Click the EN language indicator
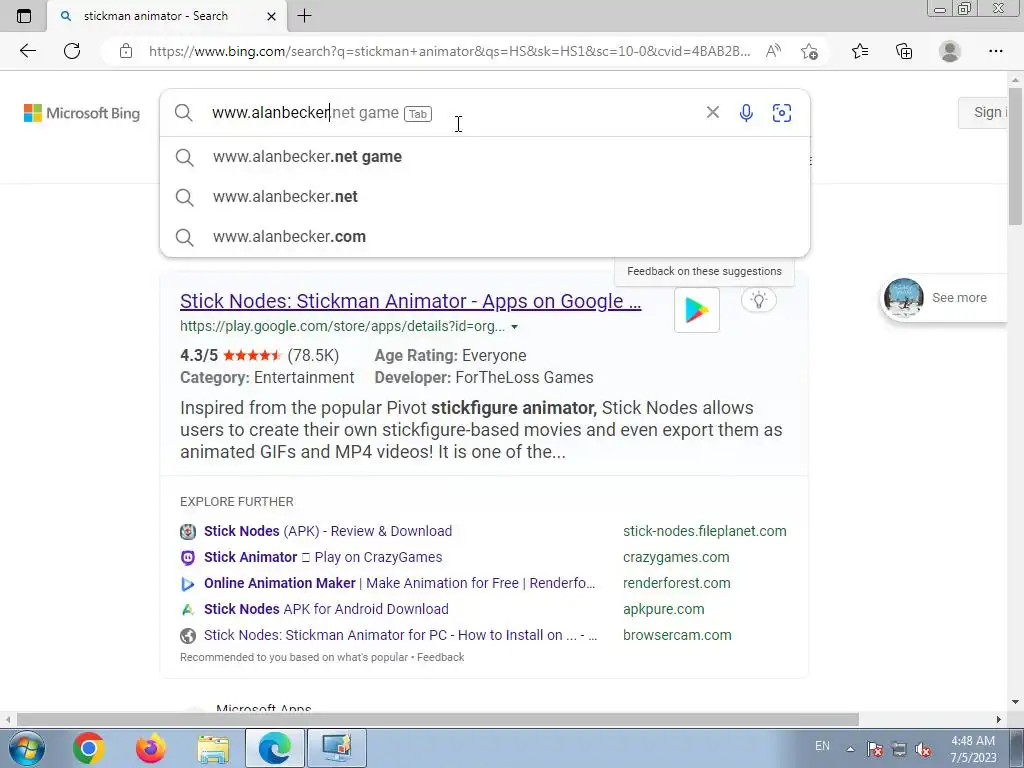The image size is (1024, 768). 822,746
